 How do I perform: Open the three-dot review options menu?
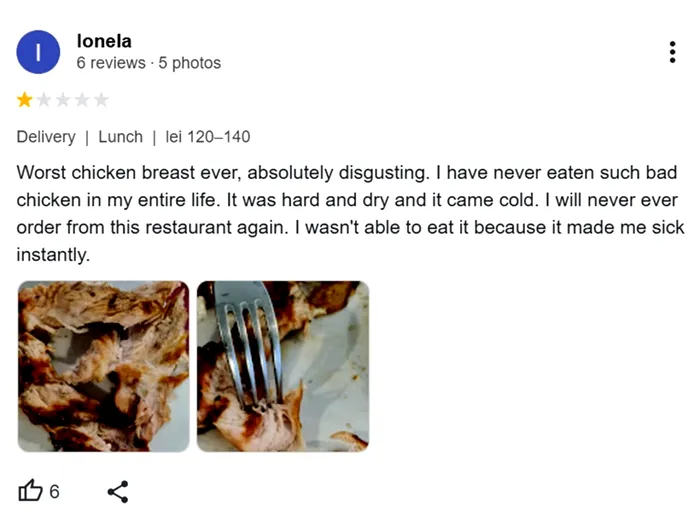coord(673,53)
